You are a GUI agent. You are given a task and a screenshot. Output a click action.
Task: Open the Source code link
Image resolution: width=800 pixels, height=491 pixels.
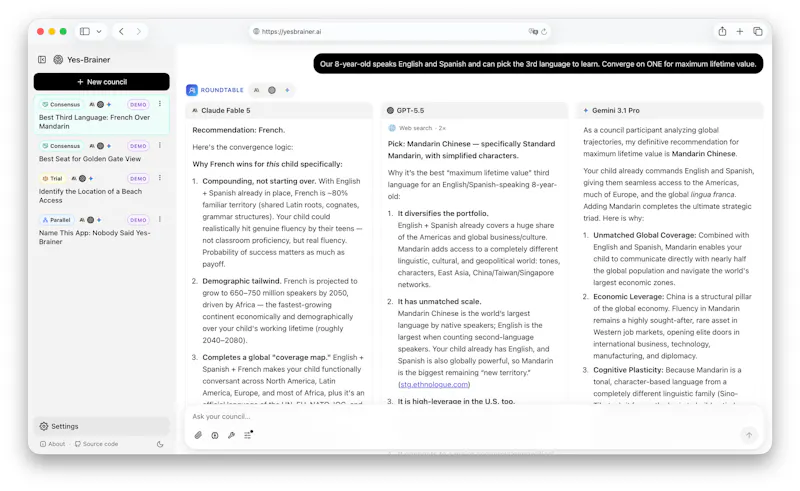click(96, 444)
